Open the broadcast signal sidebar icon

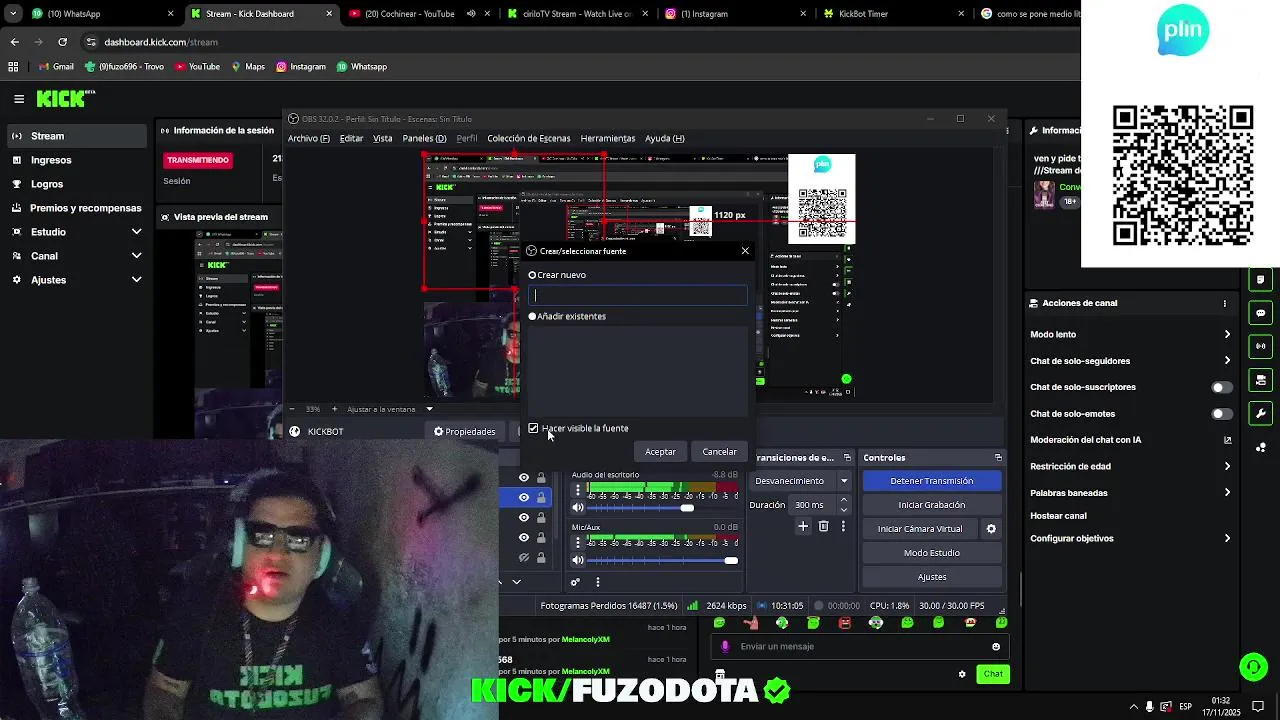pyautogui.click(x=1261, y=346)
